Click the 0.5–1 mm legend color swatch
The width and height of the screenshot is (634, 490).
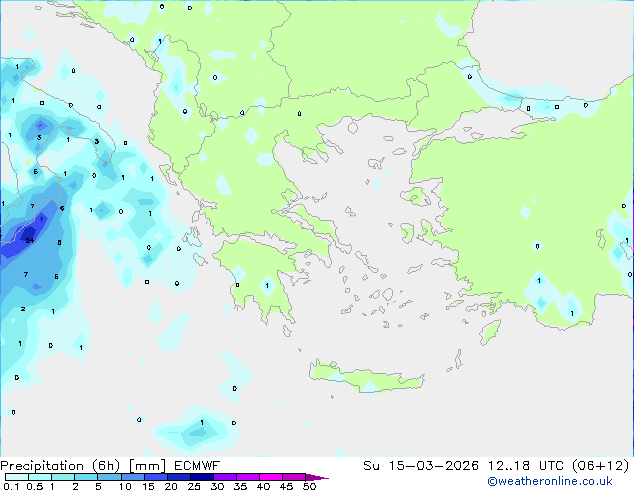coord(40,477)
